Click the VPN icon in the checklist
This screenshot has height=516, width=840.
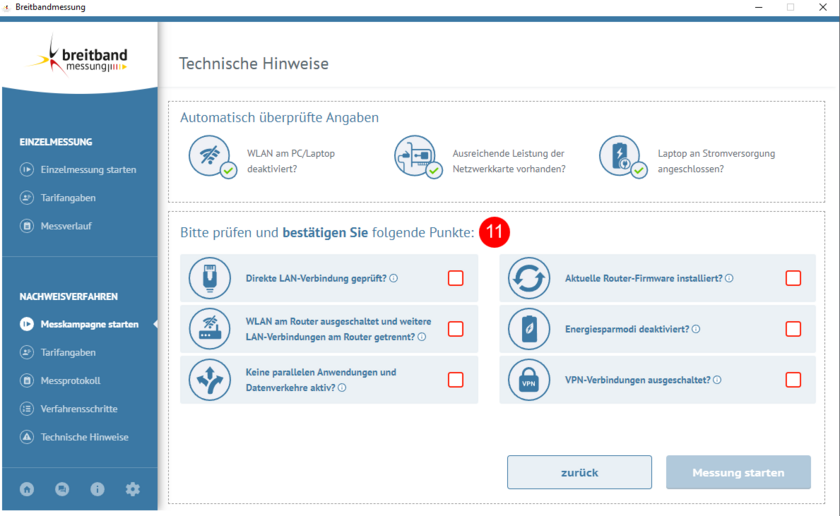(x=529, y=380)
